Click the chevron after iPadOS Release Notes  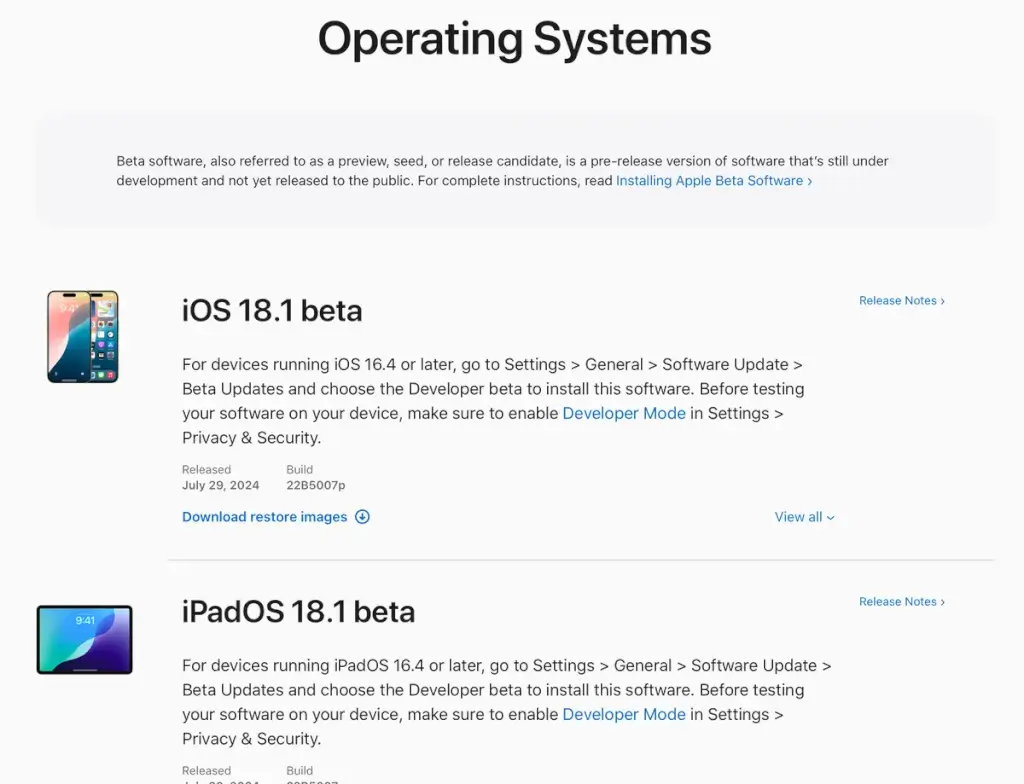[x=942, y=602]
